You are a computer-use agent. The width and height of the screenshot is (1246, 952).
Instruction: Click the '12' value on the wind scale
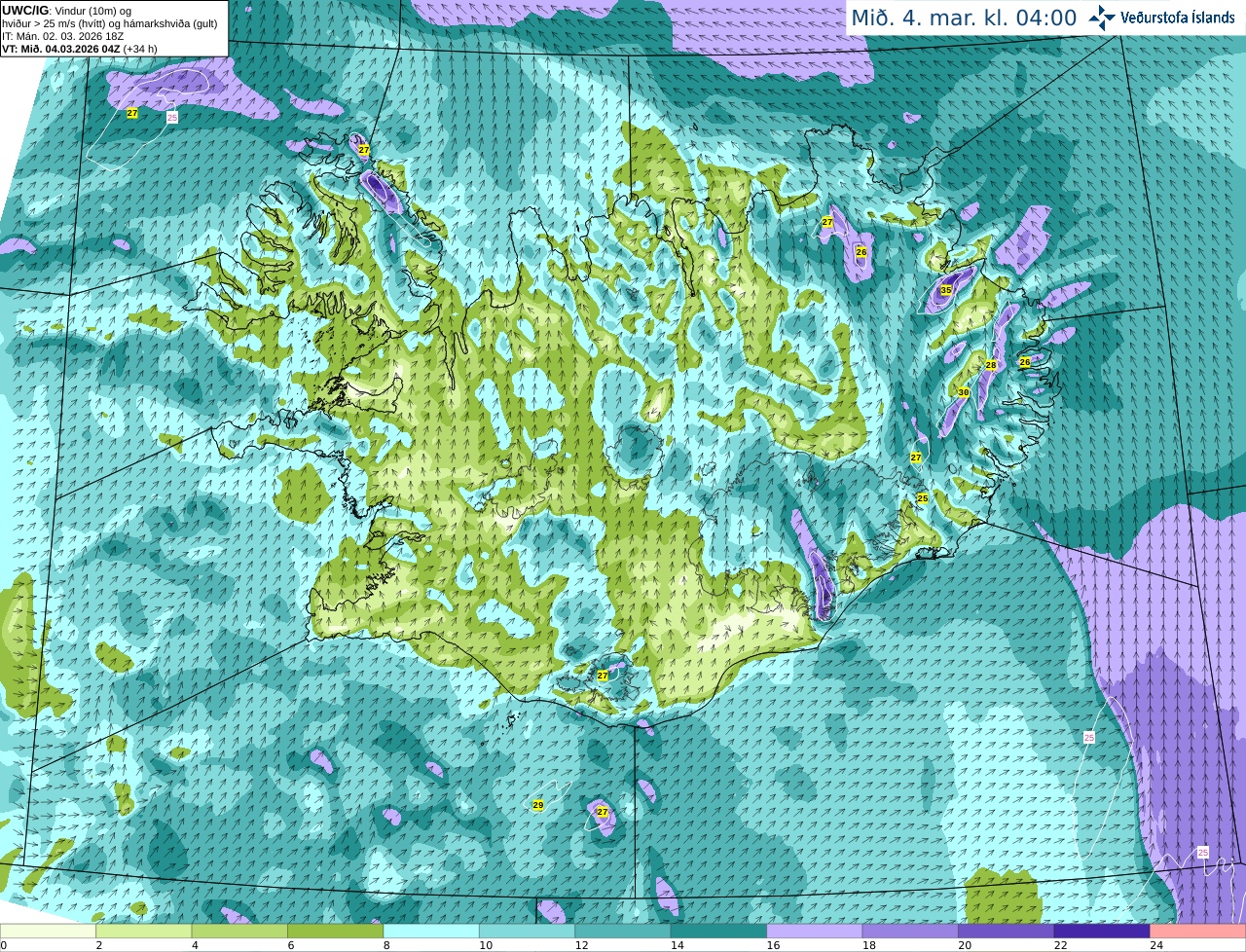[x=582, y=945]
